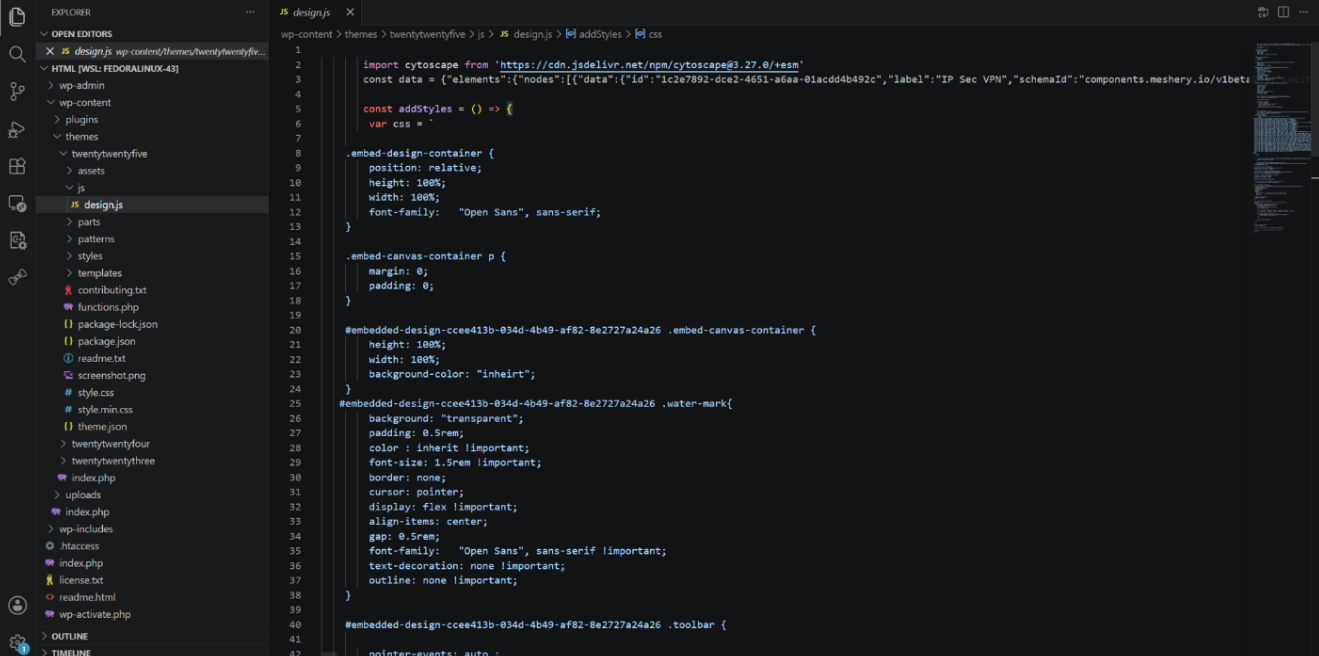Click the twentytwentyfive breadcrumb item

click(x=428, y=34)
